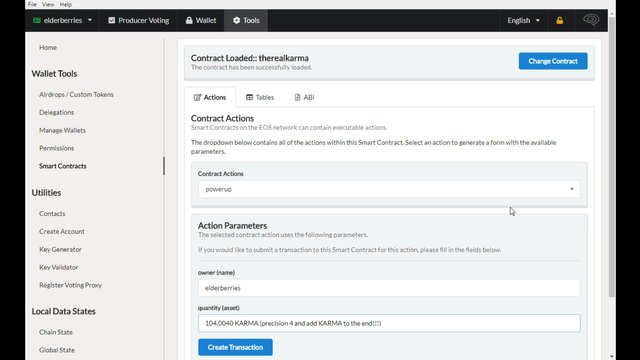Click the Actions tab edit icon
Viewport: 640px width, 360px height.
pos(198,97)
